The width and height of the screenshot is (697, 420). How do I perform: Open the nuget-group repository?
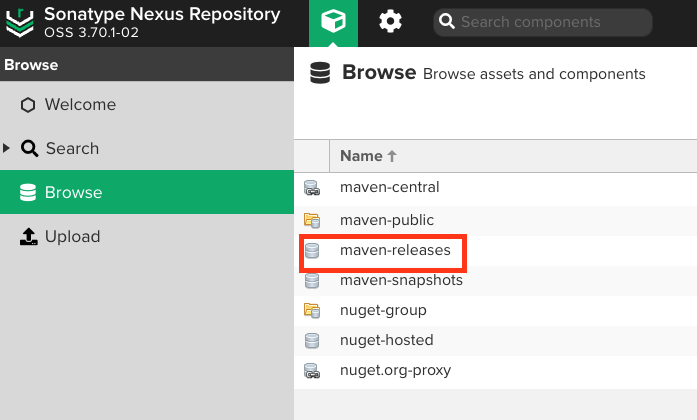[x=383, y=310]
